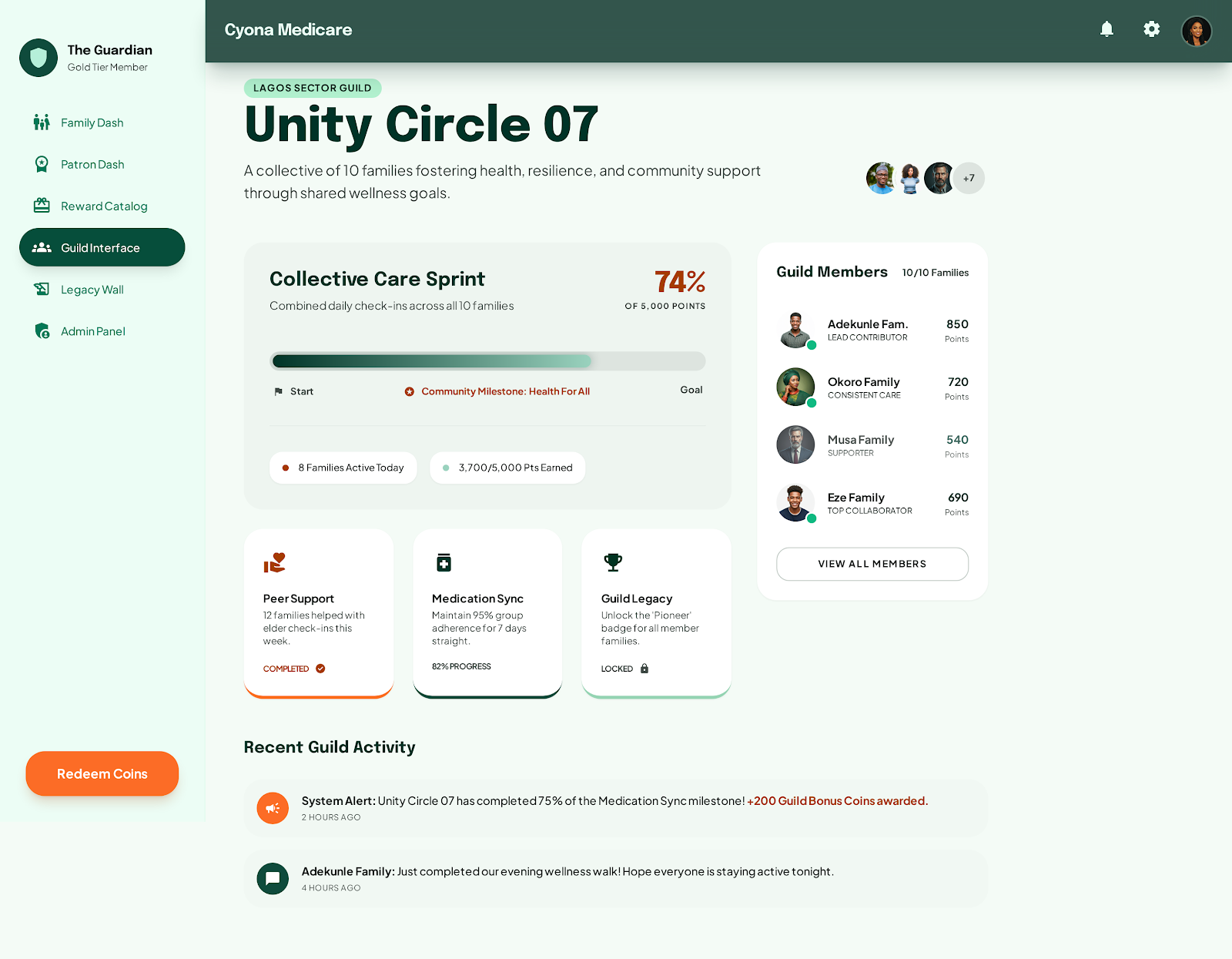Click the notifications bell icon
Viewport: 1232px width, 959px height.
pyautogui.click(x=1106, y=29)
